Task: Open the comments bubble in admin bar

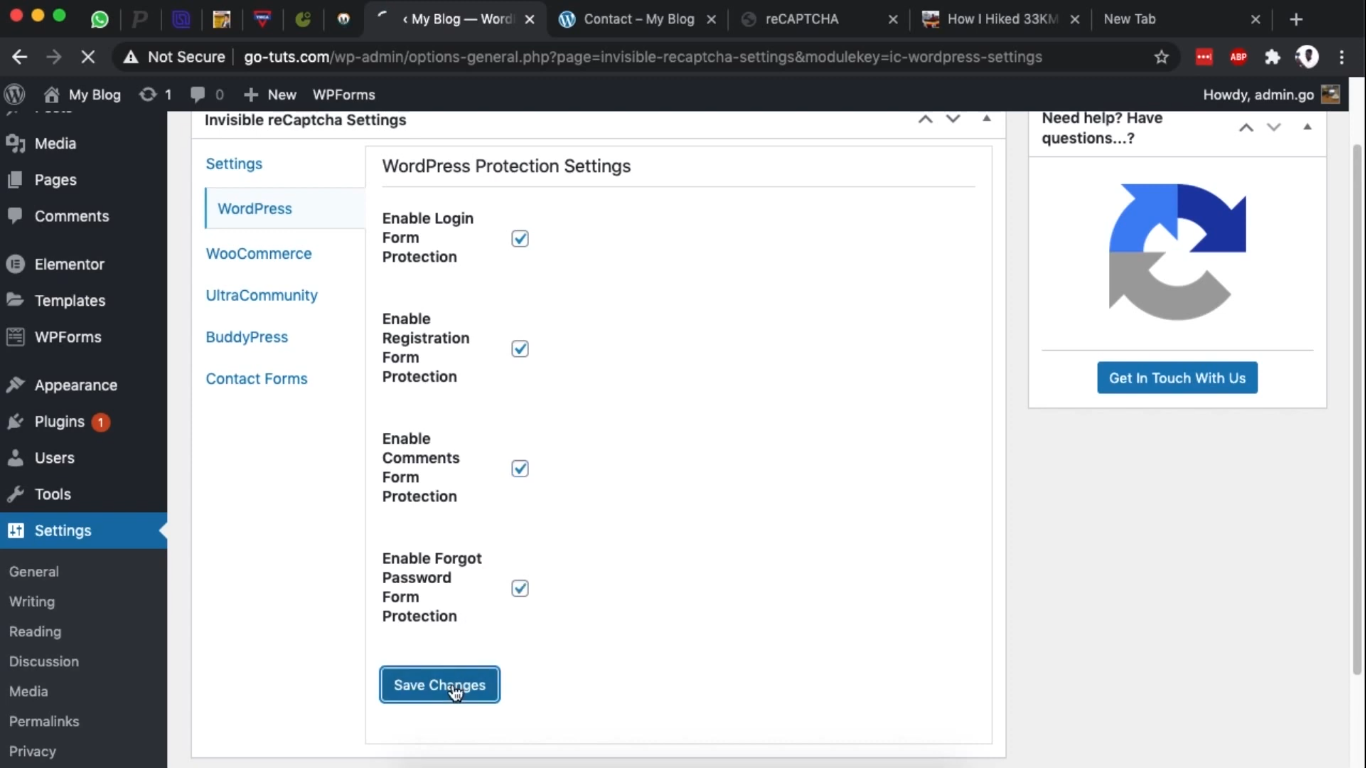Action: pos(207,94)
